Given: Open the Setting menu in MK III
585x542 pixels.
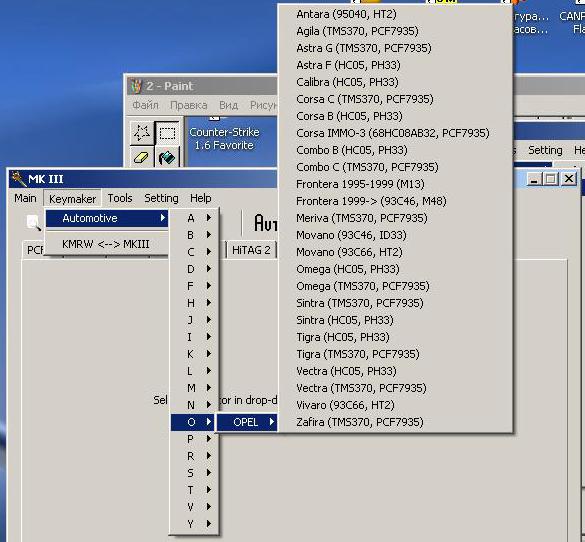Looking at the screenshot, I should [161, 198].
